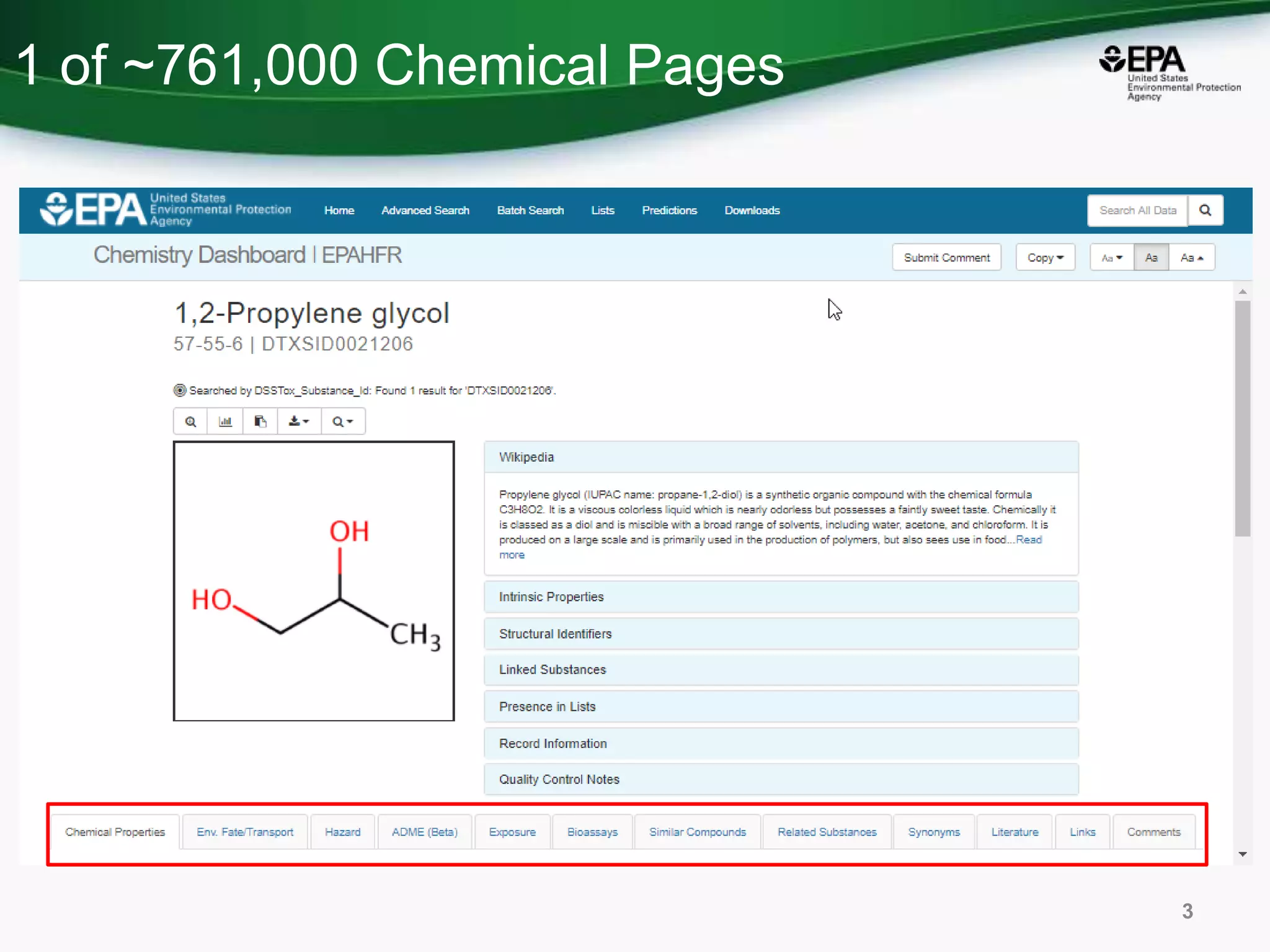Click the scrollbar up arrow
Image resolution: width=1270 pixels, height=952 pixels.
[x=1242, y=291]
